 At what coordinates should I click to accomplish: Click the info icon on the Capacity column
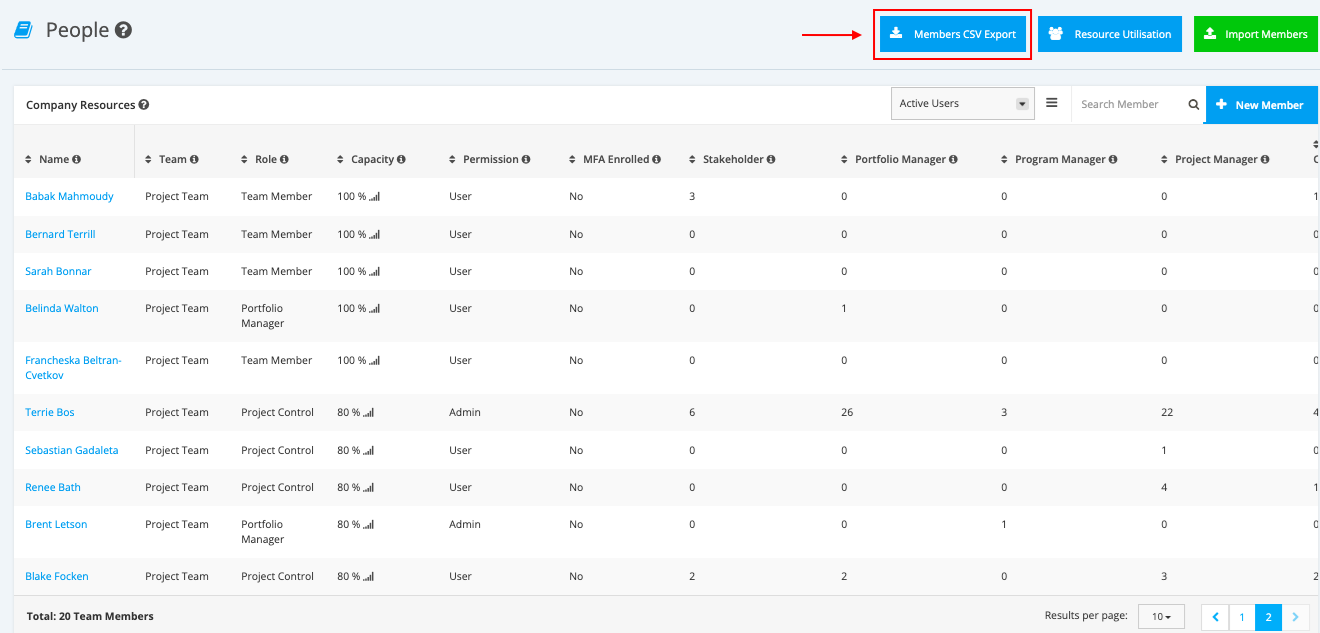tap(401, 159)
